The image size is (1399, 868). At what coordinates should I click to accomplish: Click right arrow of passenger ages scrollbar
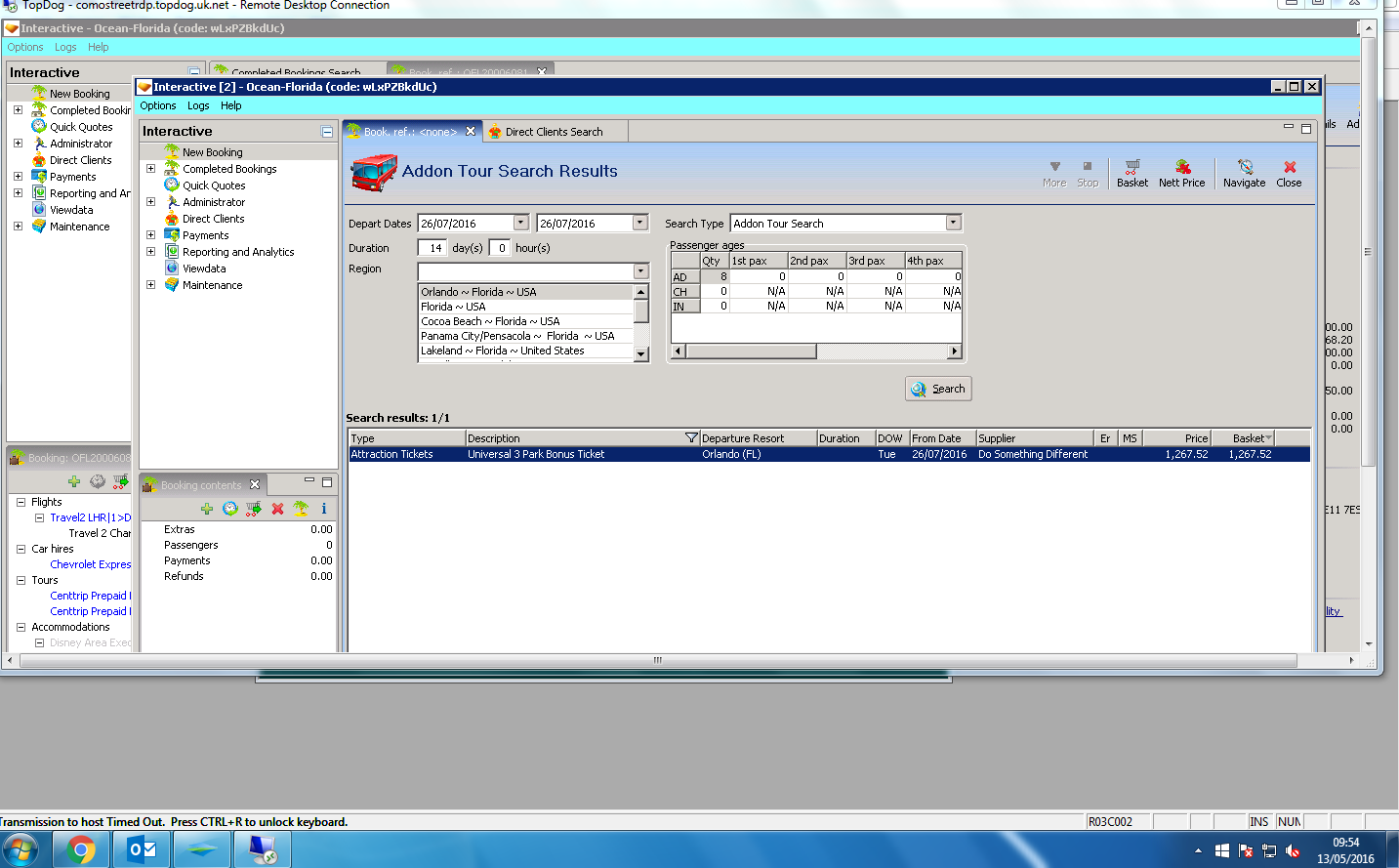point(955,351)
